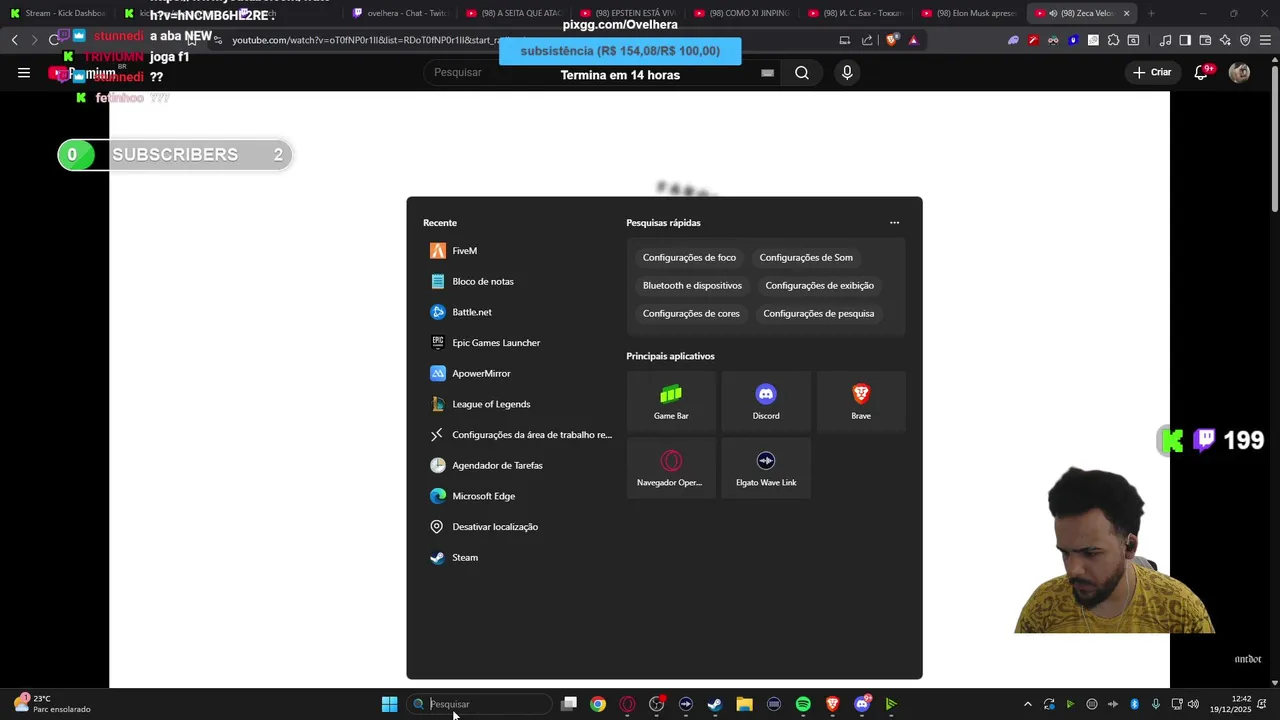This screenshot has width=1280, height=720.
Task: Open Steam from the taskbar
Action: tap(715, 704)
